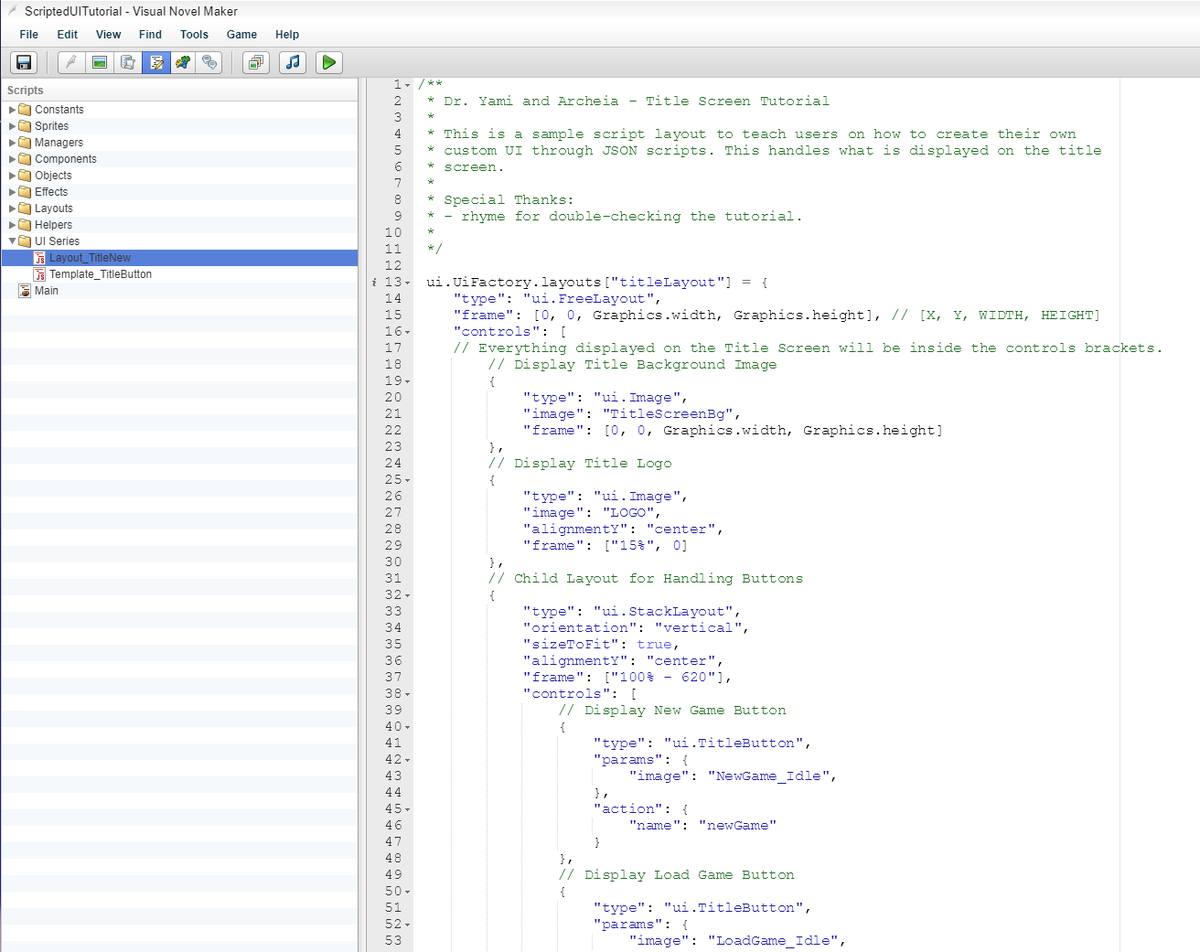Expand the Objects folder arrow

coord(12,175)
